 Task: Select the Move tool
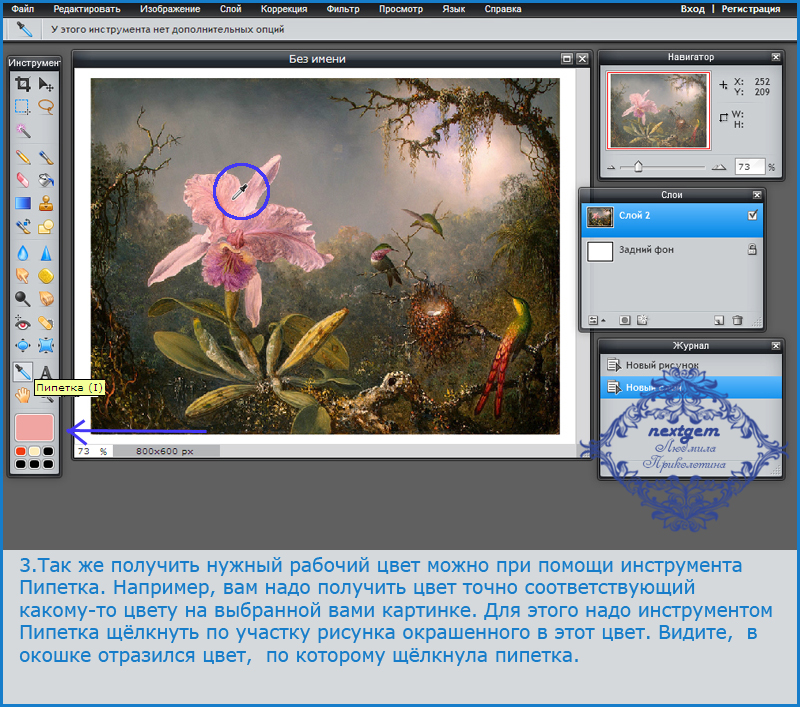coord(46,84)
